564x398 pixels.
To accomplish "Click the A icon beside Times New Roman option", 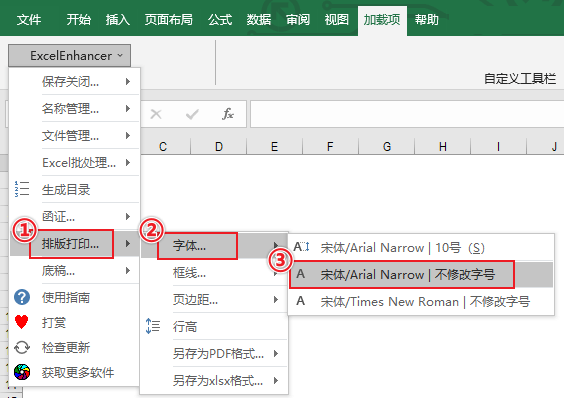I will pyautogui.click(x=300, y=301).
